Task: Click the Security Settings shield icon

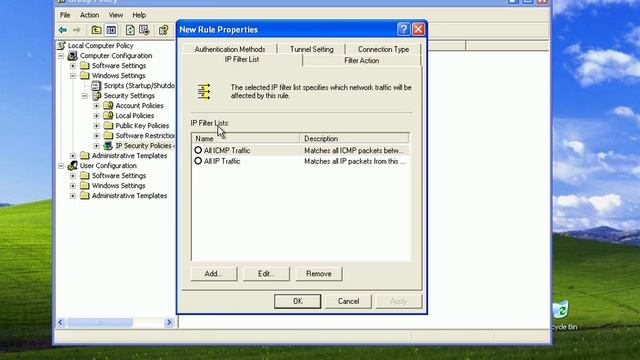Action: [x=97, y=96]
